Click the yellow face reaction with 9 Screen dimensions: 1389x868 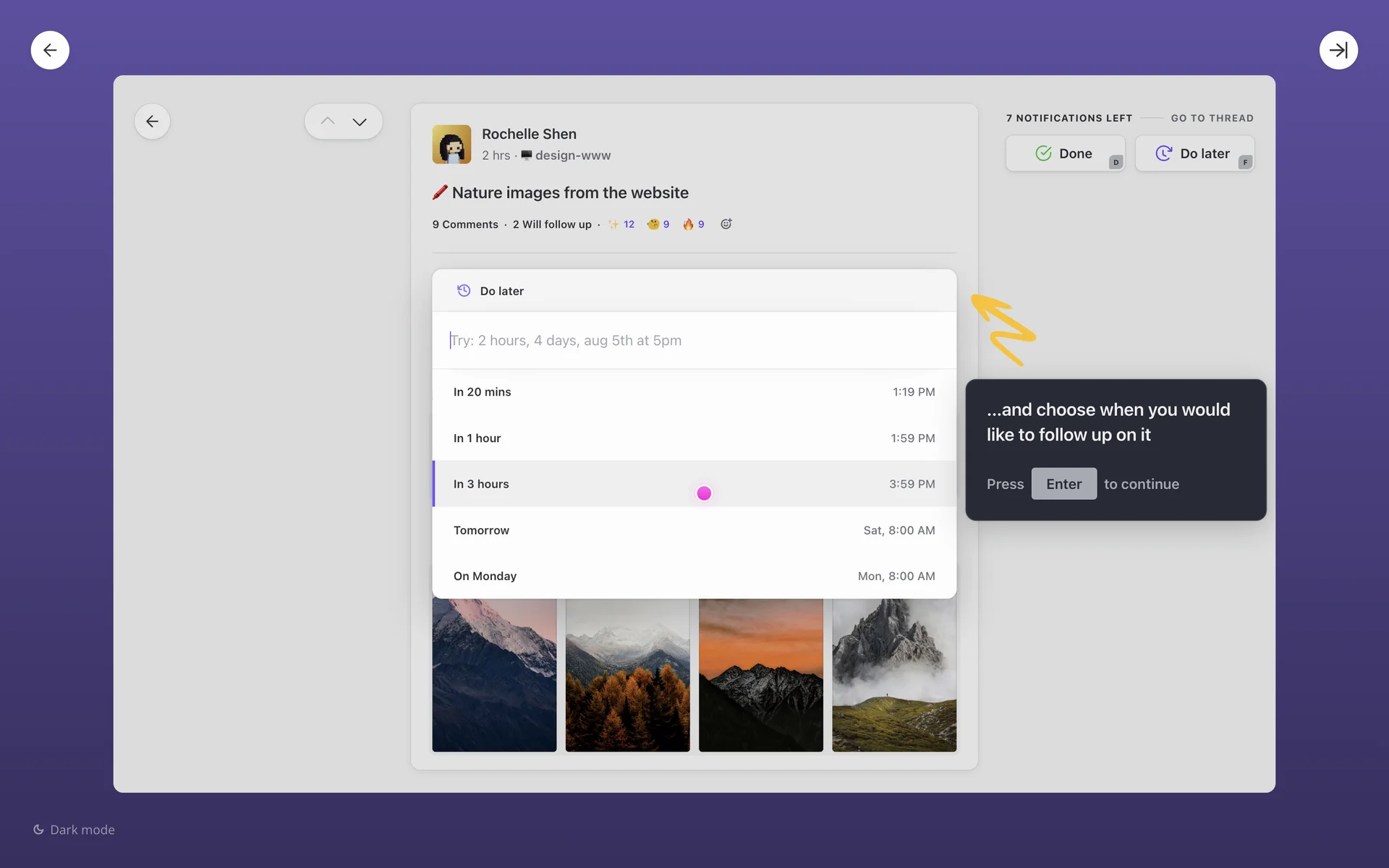tap(658, 224)
